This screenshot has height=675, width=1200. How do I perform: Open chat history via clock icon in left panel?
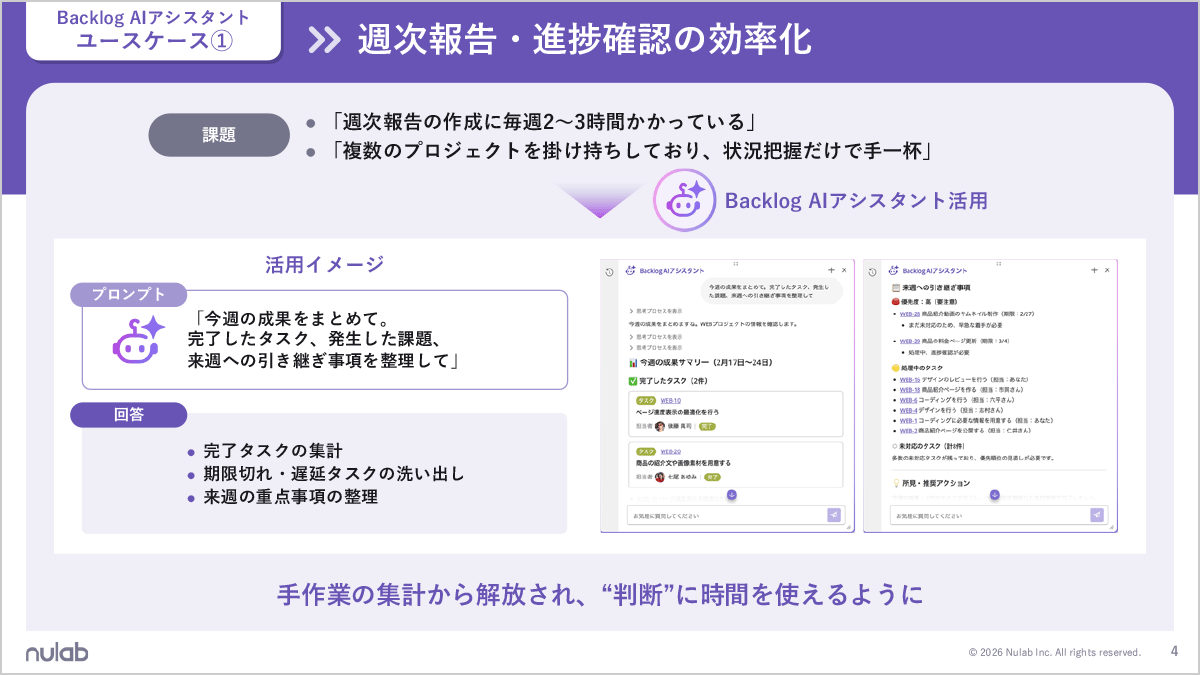pos(608,273)
